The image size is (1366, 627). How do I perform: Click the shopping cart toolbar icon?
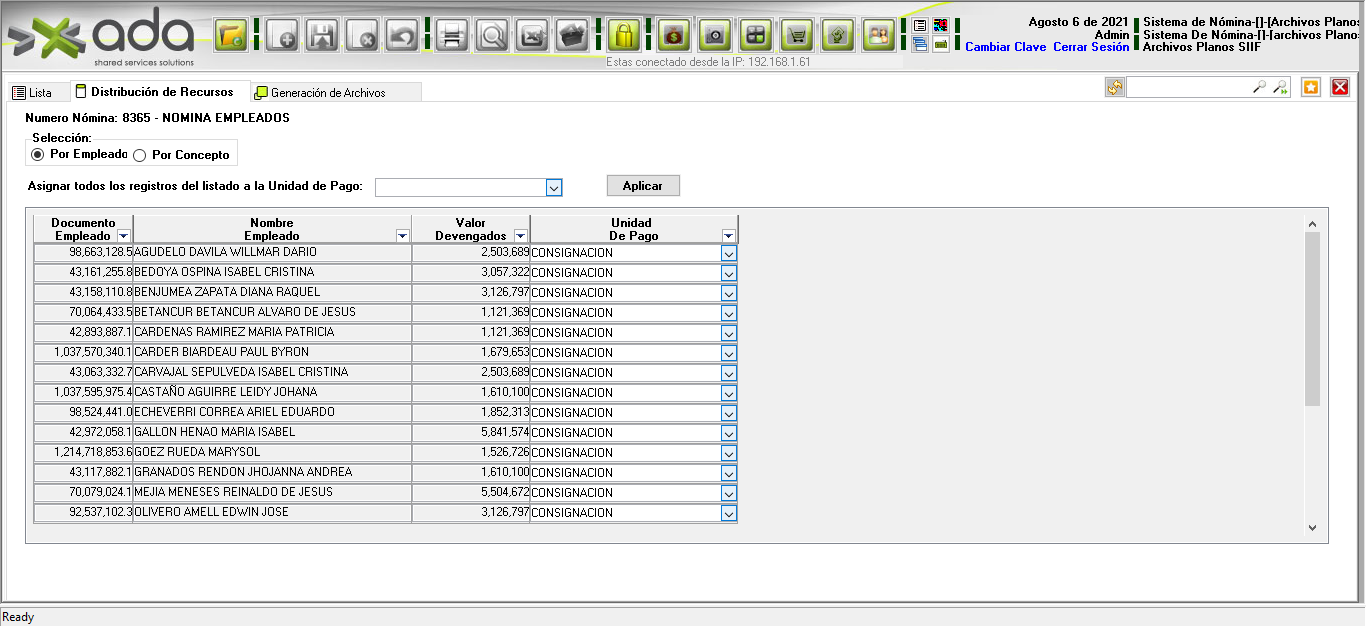[x=796, y=36]
